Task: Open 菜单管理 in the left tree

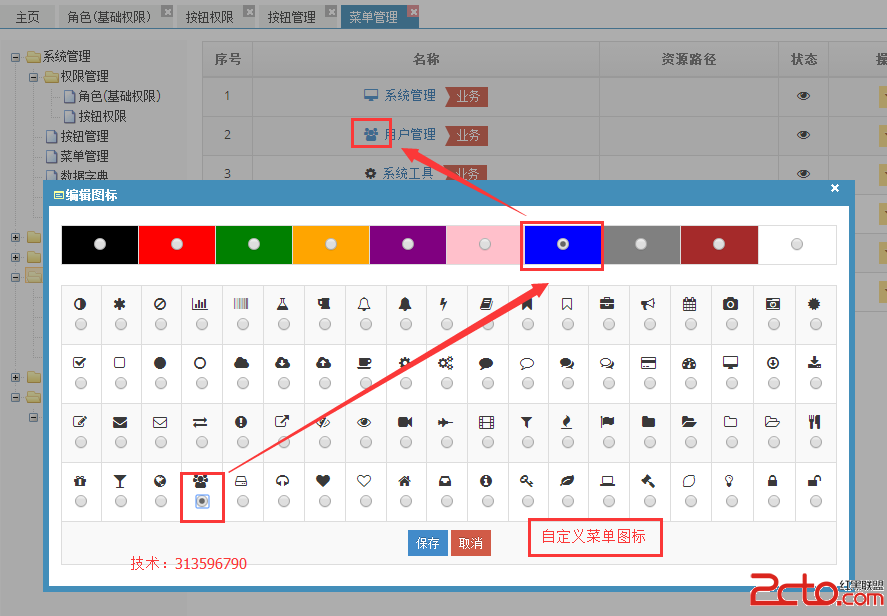Action: point(84,156)
